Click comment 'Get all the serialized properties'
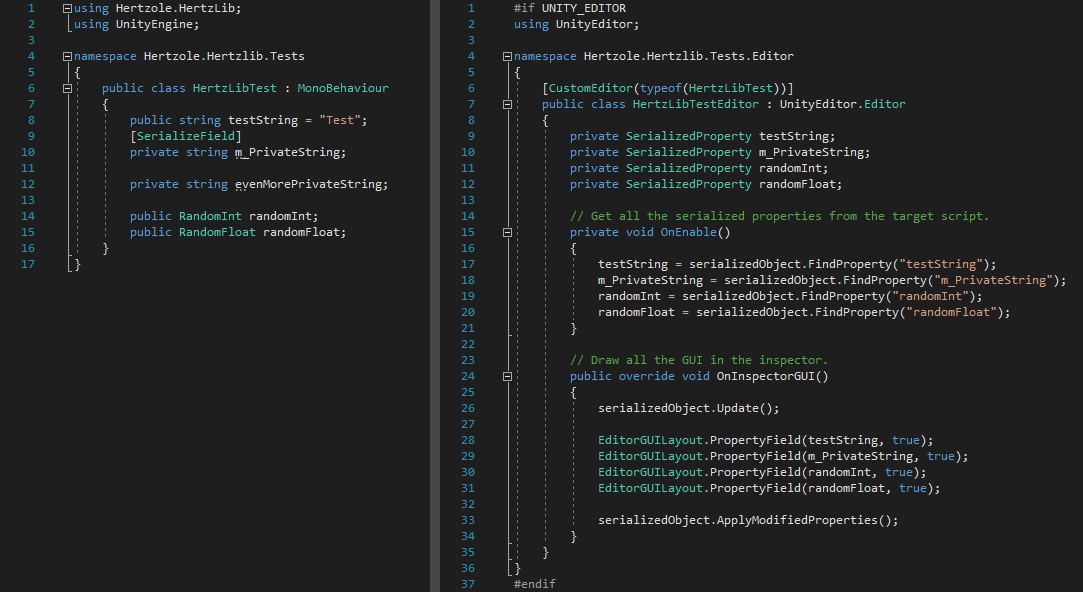Screen dimensions: 1083x592 click(x=779, y=216)
